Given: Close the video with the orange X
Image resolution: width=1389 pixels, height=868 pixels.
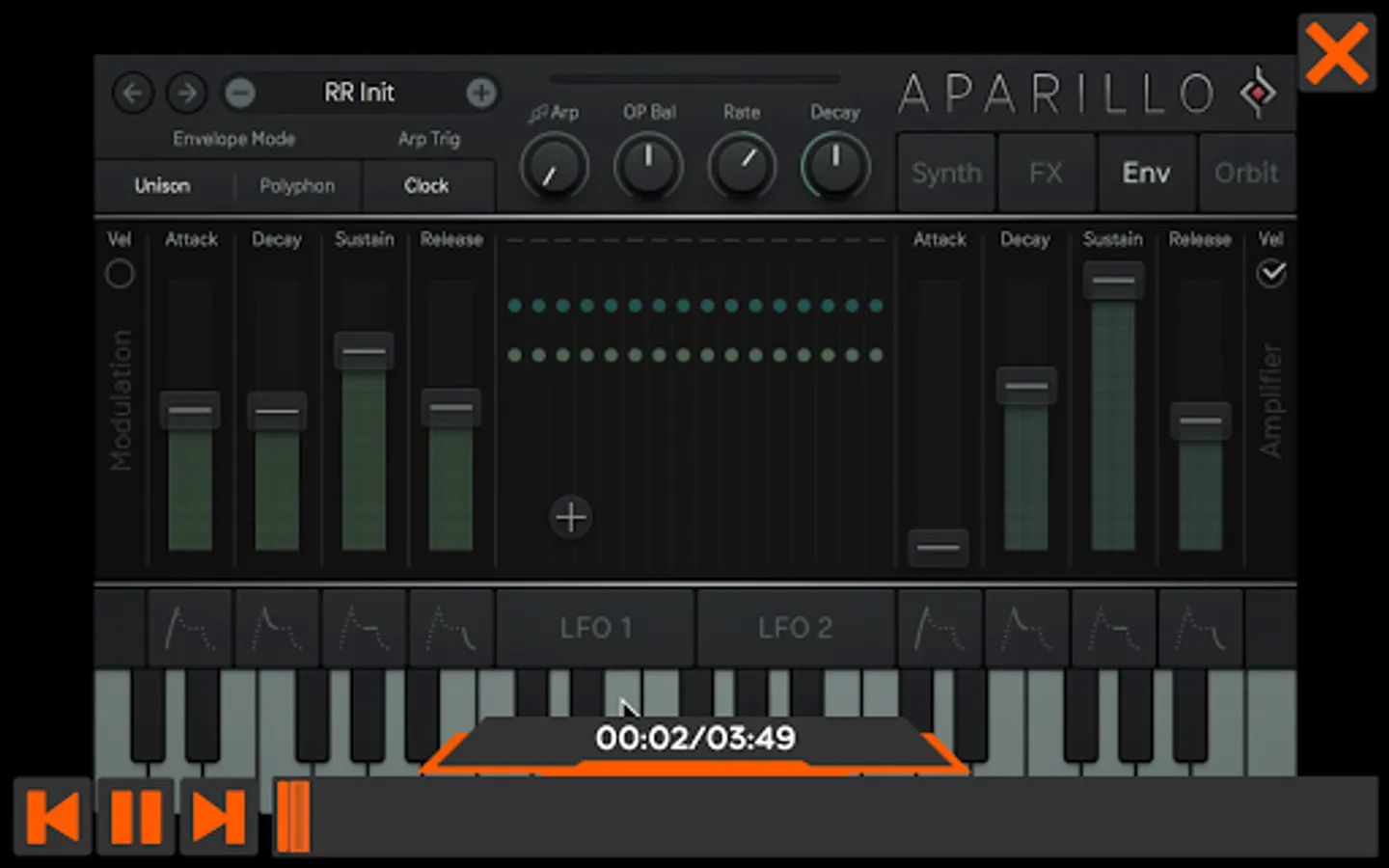Looking at the screenshot, I should [x=1337, y=54].
